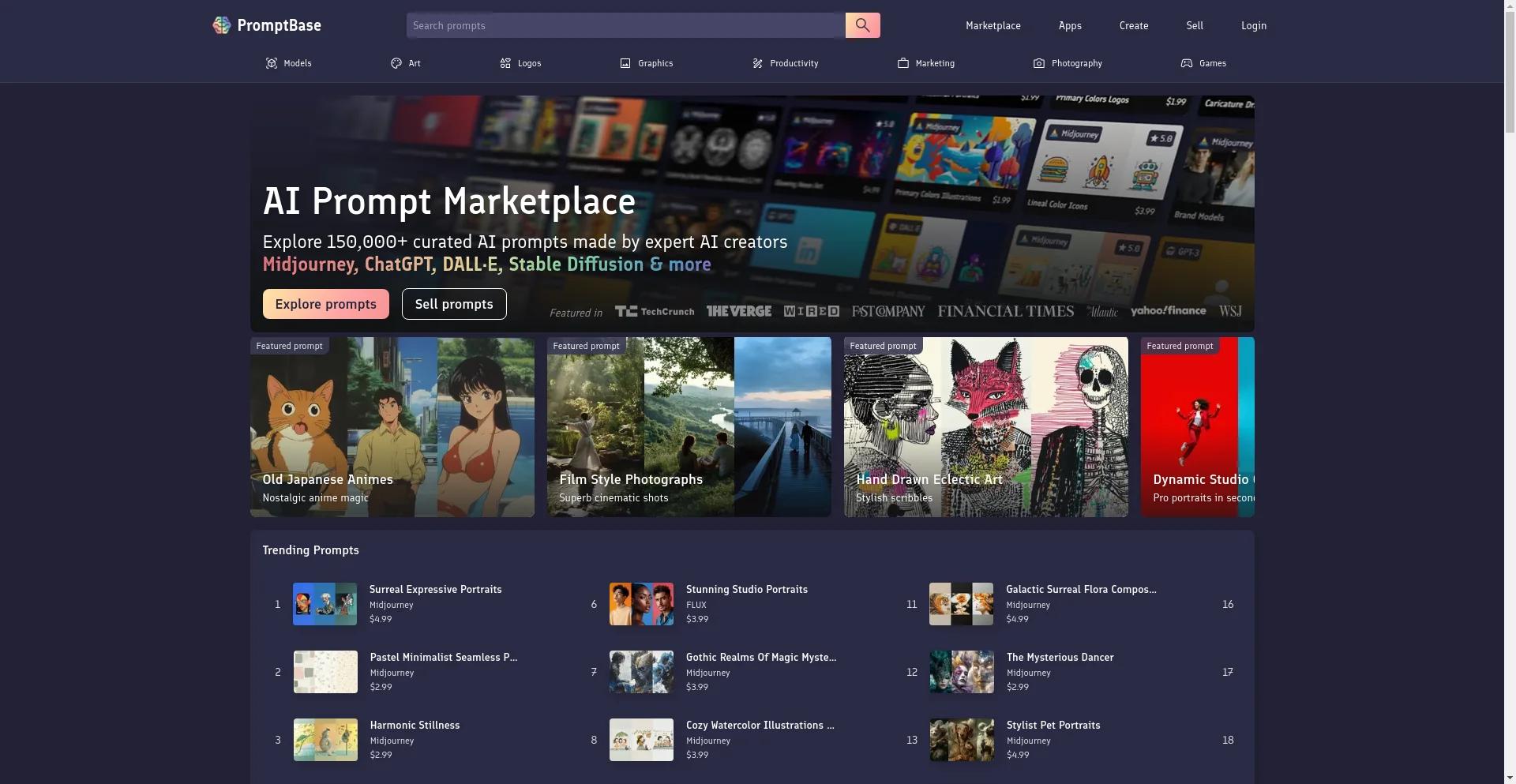Open Gothic Realms Of Magic title link
The width and height of the screenshot is (1516, 784).
pos(760,657)
